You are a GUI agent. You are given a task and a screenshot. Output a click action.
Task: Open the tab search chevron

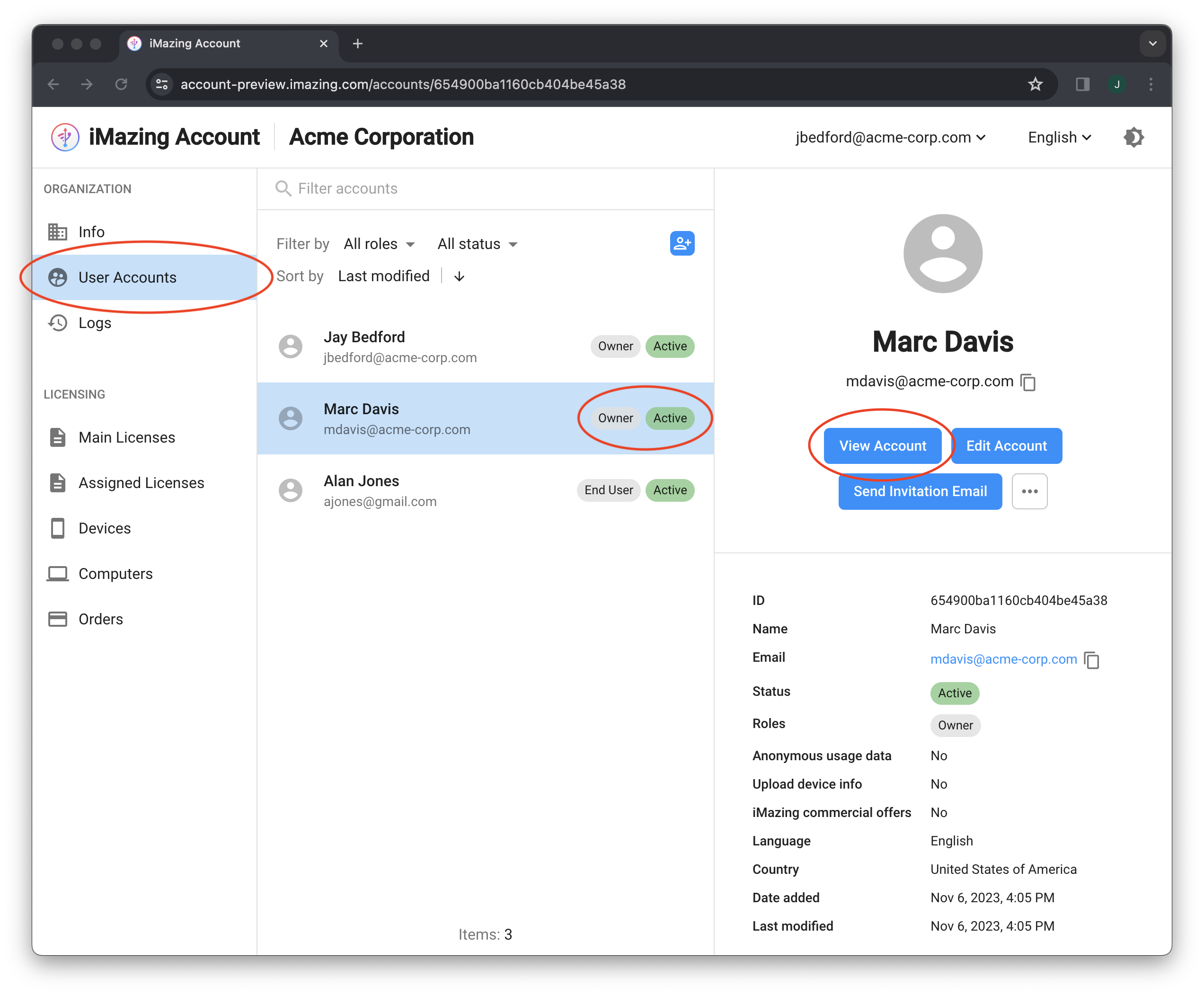pos(1152,44)
